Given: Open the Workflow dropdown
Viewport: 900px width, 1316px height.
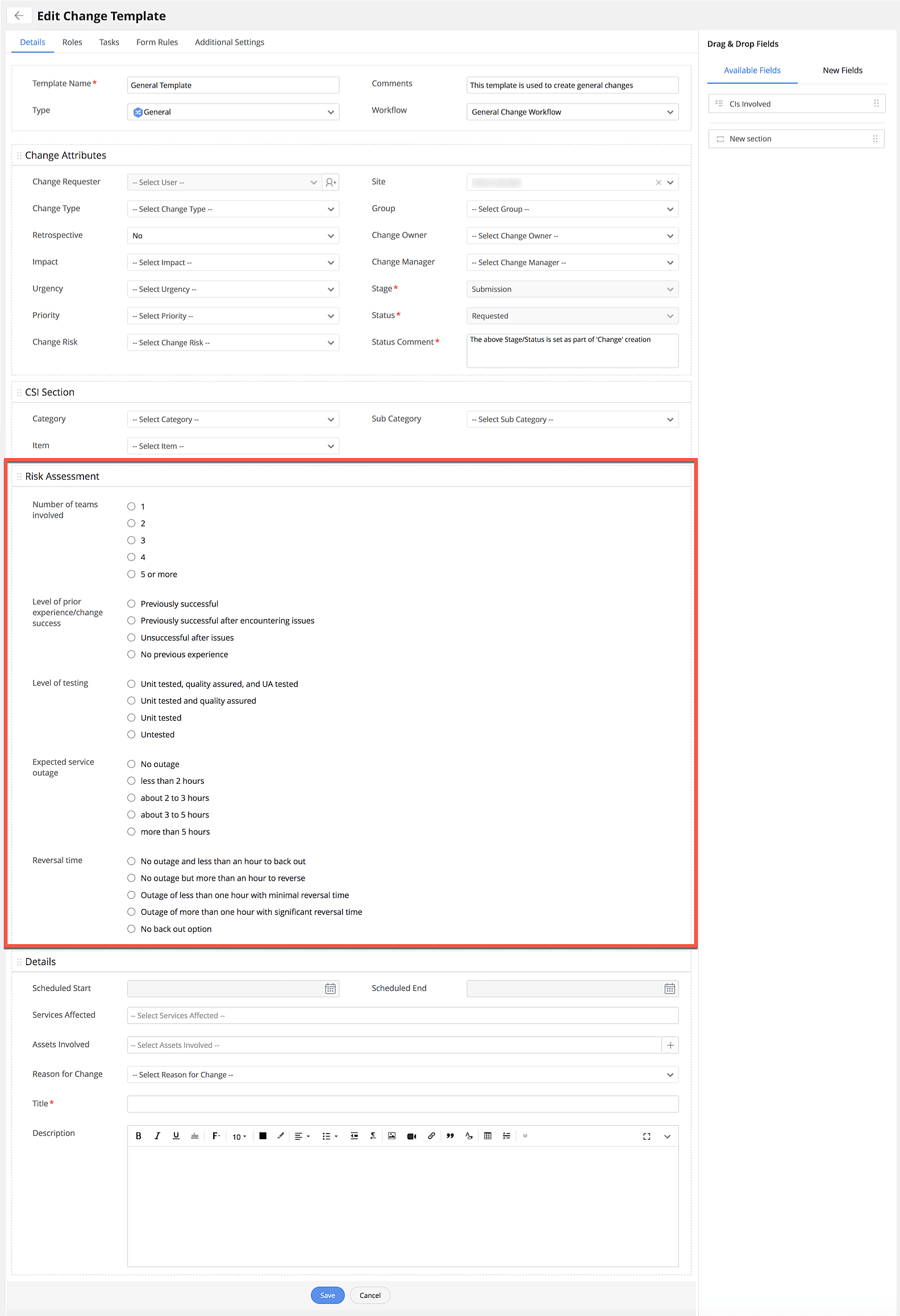Looking at the screenshot, I should tap(572, 112).
